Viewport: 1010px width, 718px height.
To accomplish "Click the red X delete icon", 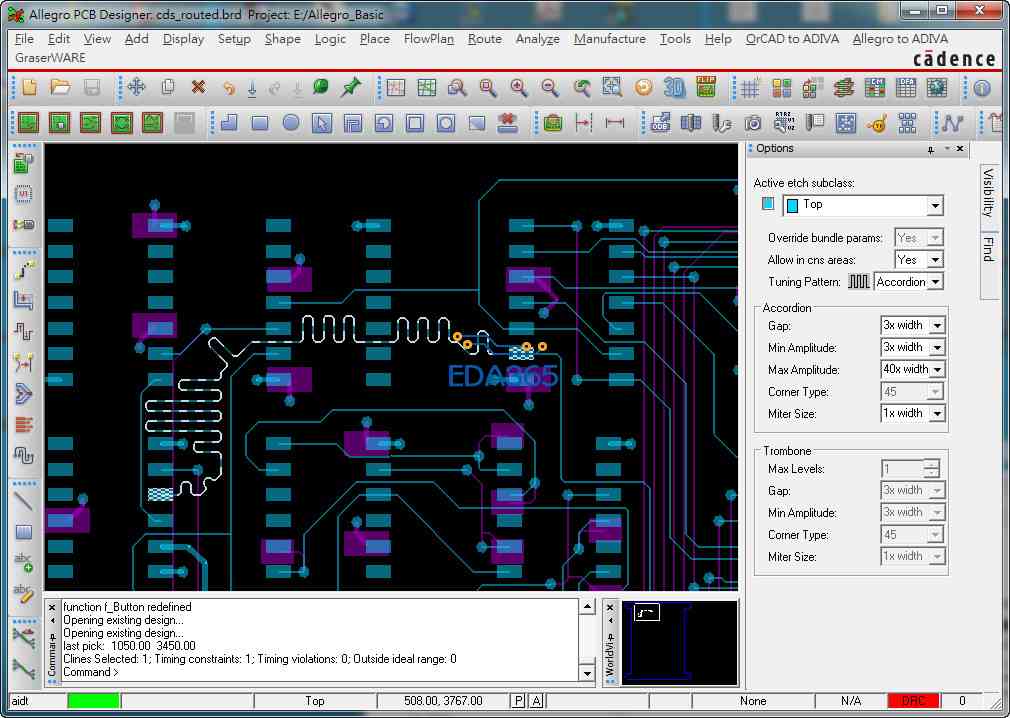I will click(198, 88).
